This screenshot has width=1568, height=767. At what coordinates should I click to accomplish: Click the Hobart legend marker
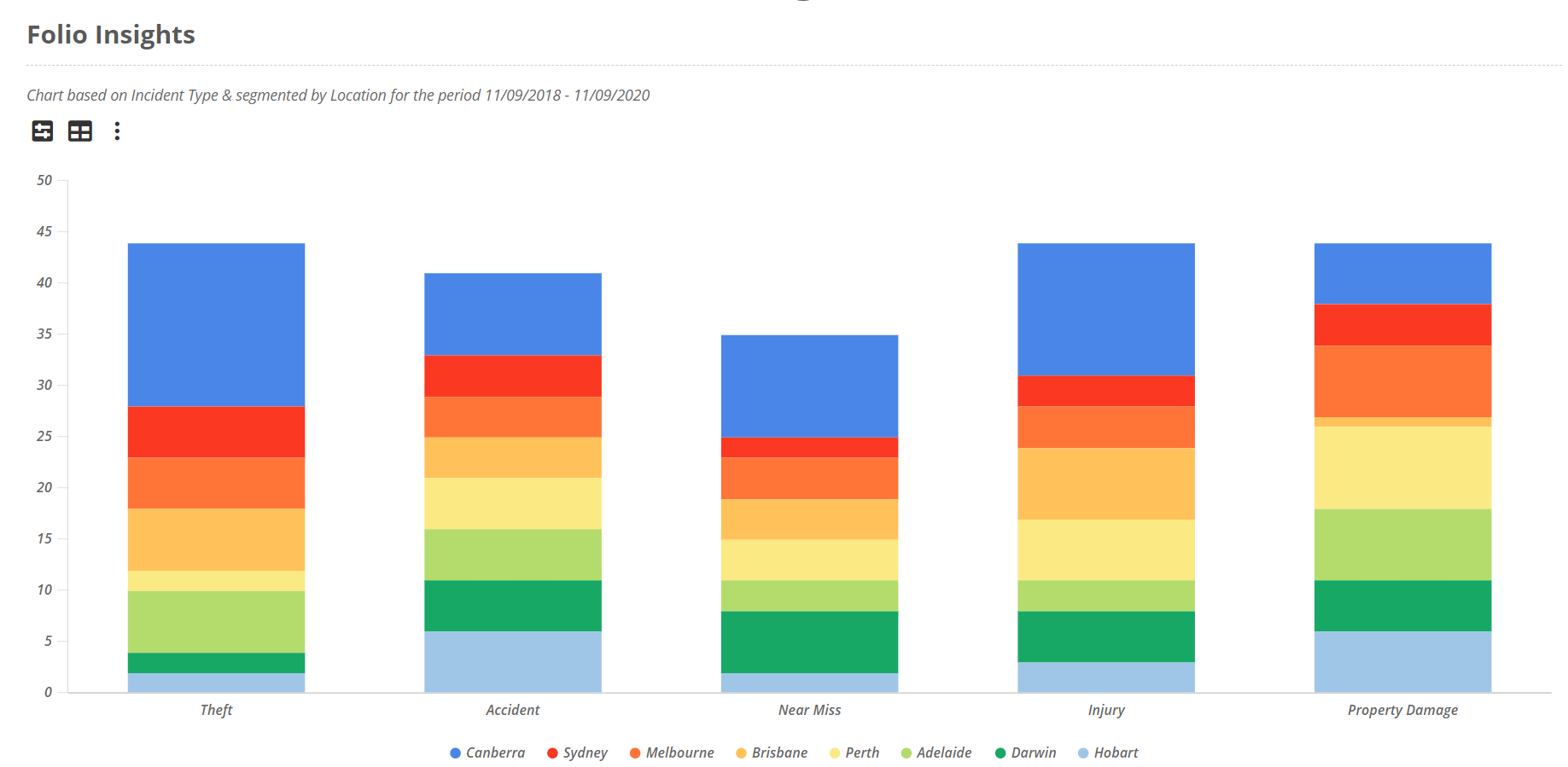coord(1083,752)
